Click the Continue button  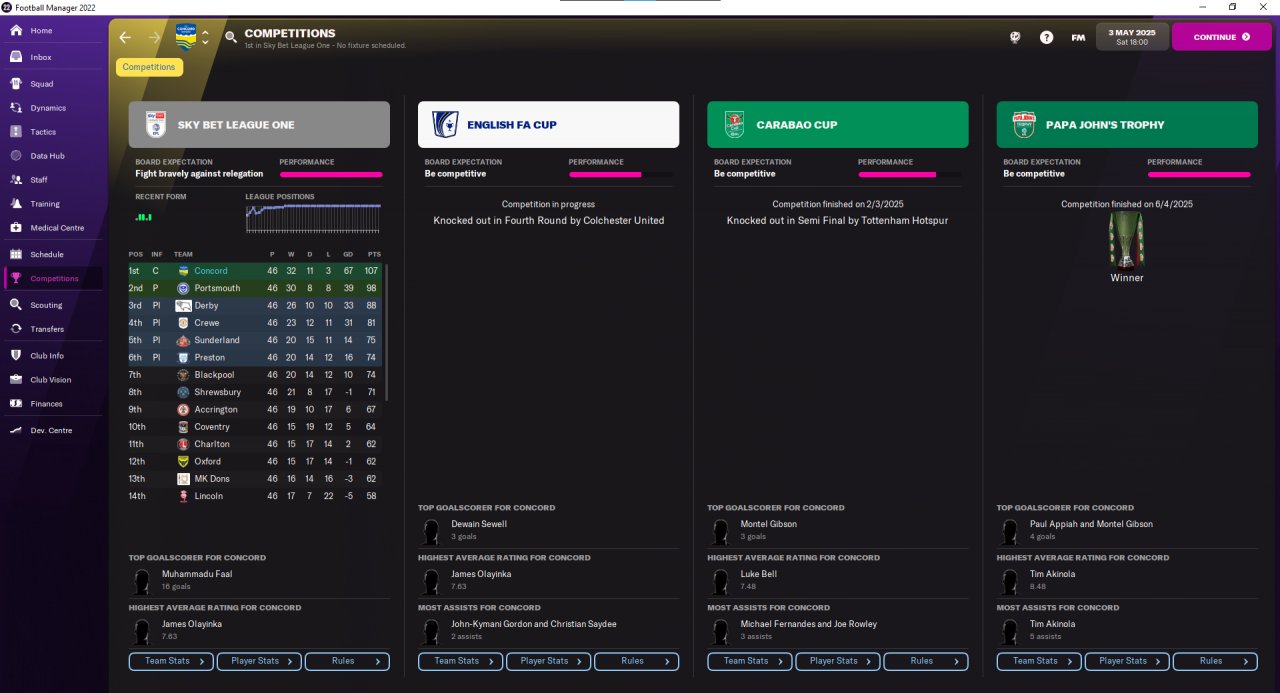[x=1221, y=37]
